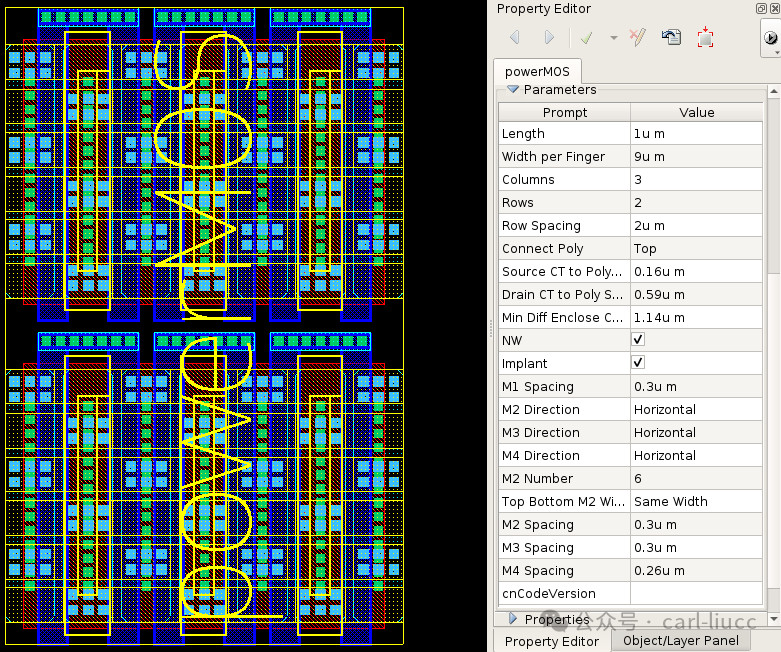Open the M3 Direction value dropdown
The width and height of the screenshot is (781, 652).
[696, 432]
